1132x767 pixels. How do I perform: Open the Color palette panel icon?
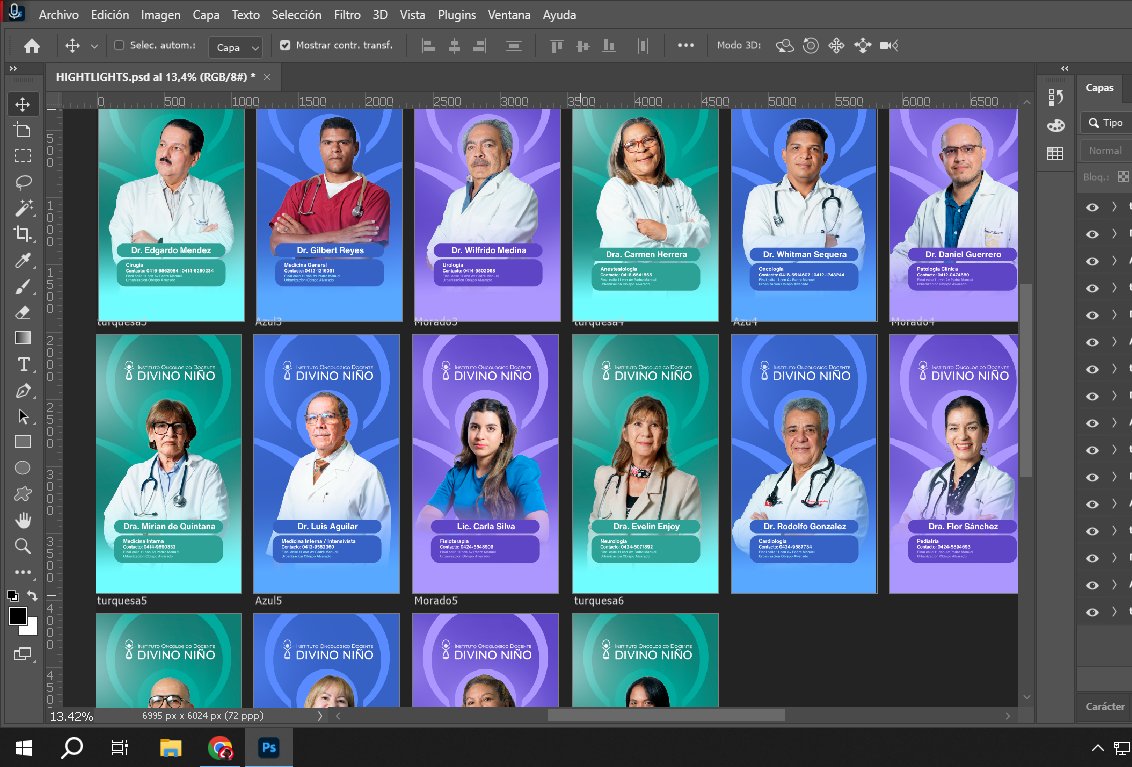(1055, 126)
